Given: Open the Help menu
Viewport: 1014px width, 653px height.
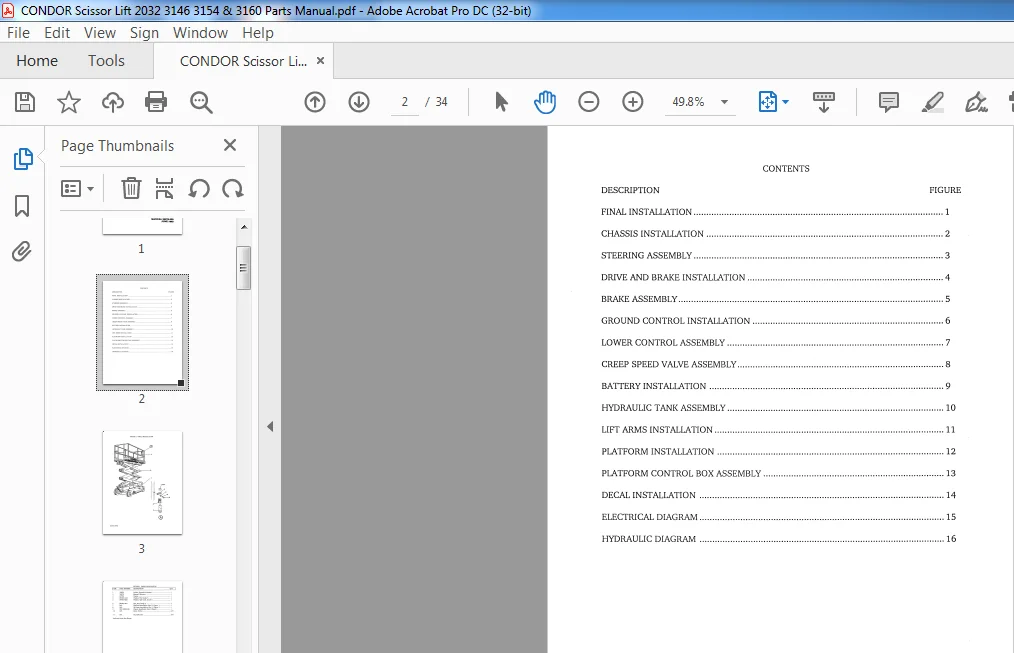Looking at the screenshot, I should pos(258,33).
